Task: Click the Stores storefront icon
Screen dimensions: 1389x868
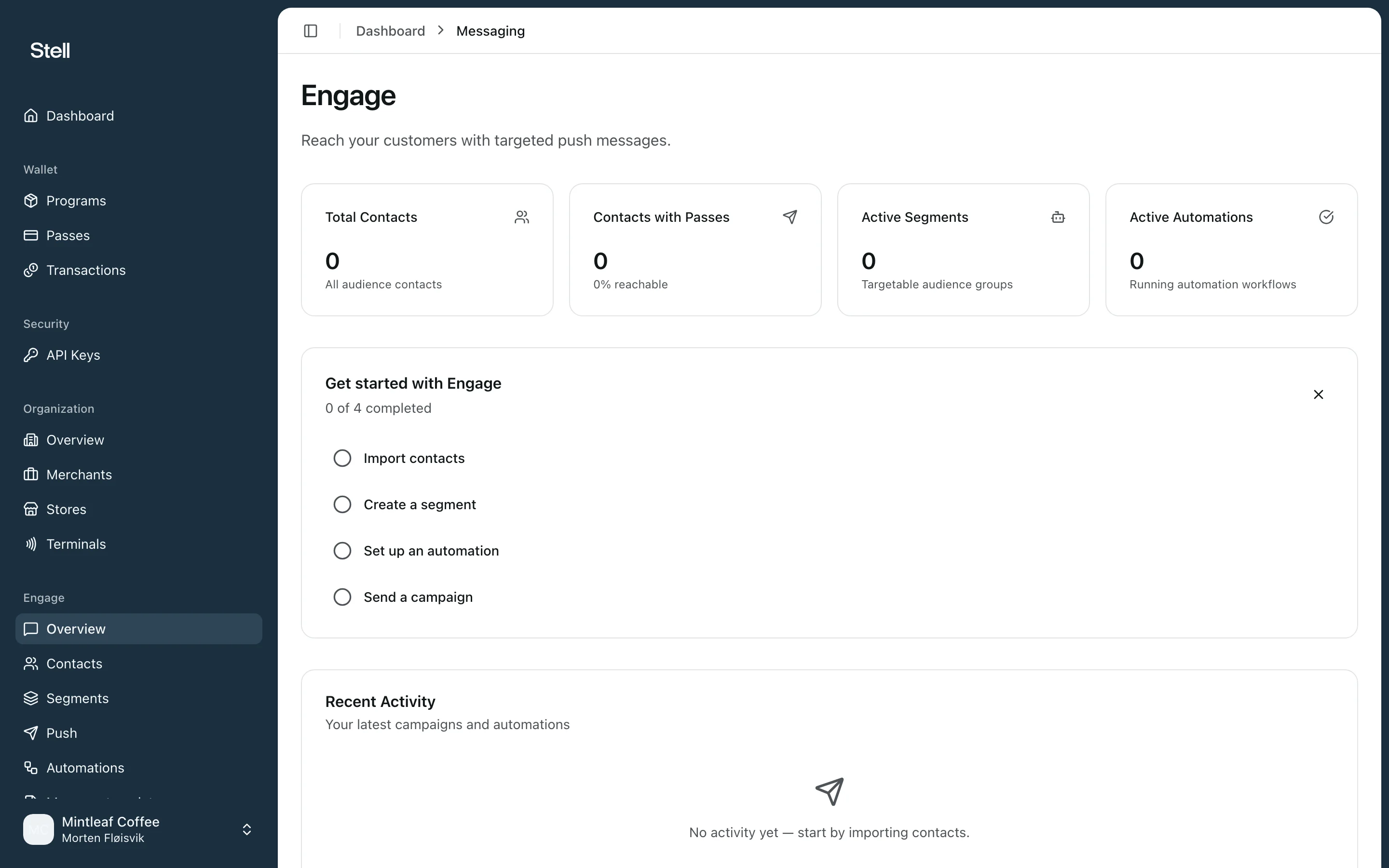Action: point(31,510)
